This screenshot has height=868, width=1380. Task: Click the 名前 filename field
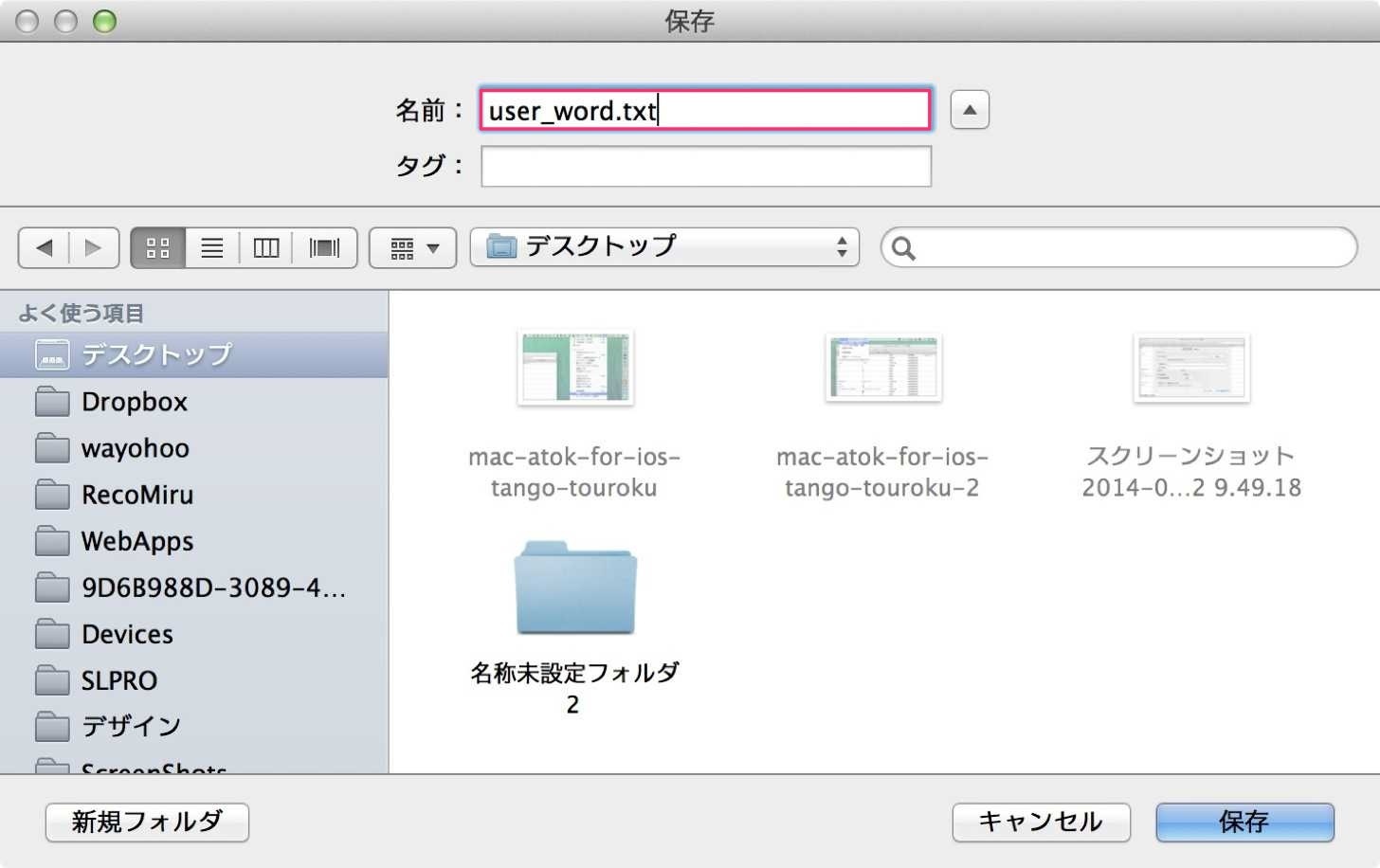705,110
